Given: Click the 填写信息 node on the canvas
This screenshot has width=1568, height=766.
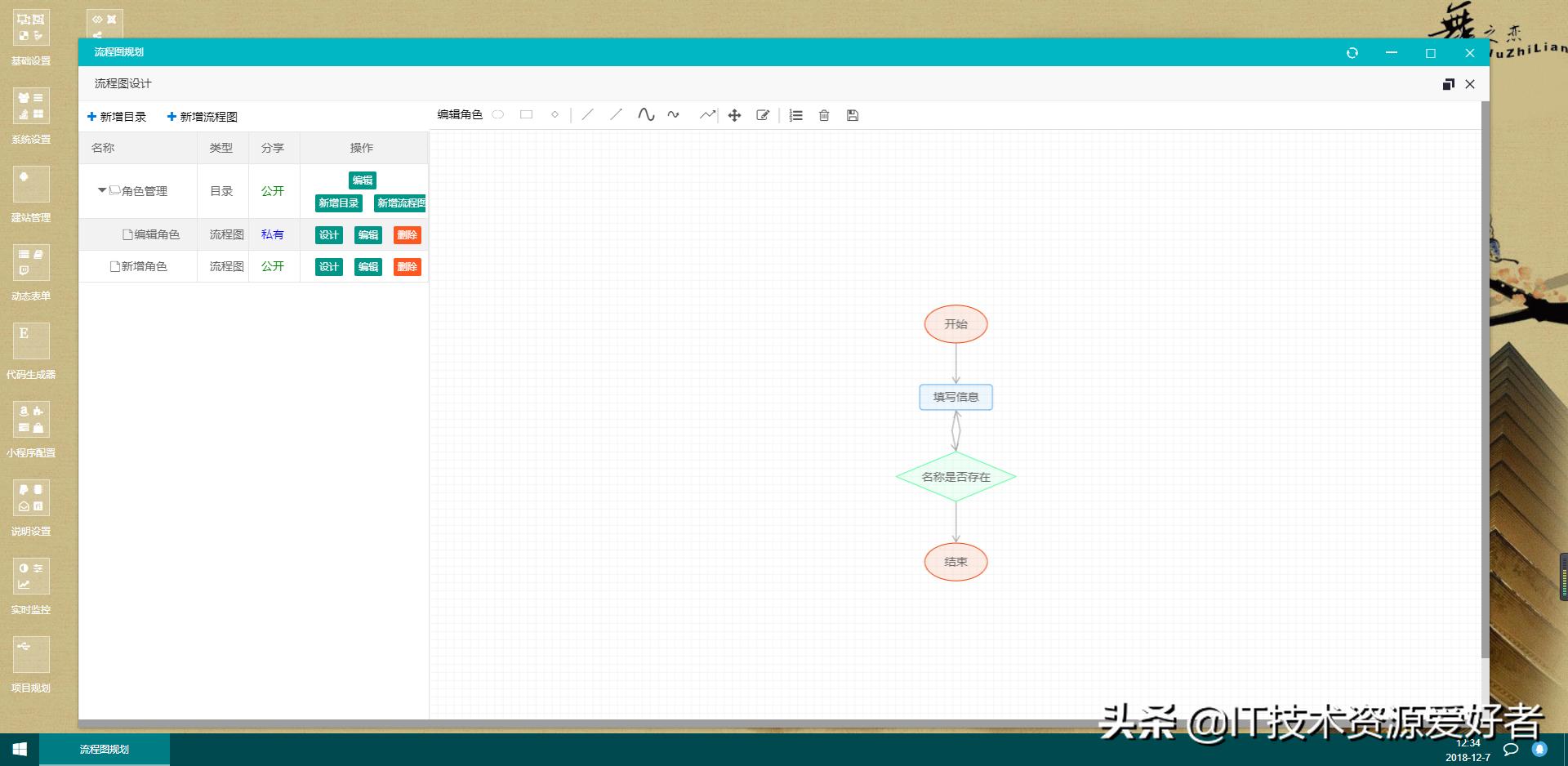Looking at the screenshot, I should pos(955,397).
